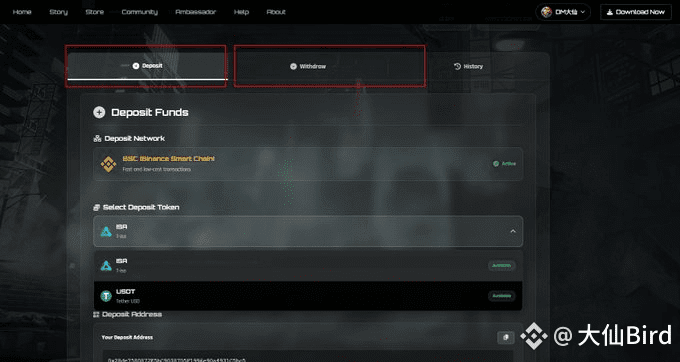680x362 pixels.
Task: Choose USDT Tether USD from token list
Action: pyautogui.click(x=308, y=296)
